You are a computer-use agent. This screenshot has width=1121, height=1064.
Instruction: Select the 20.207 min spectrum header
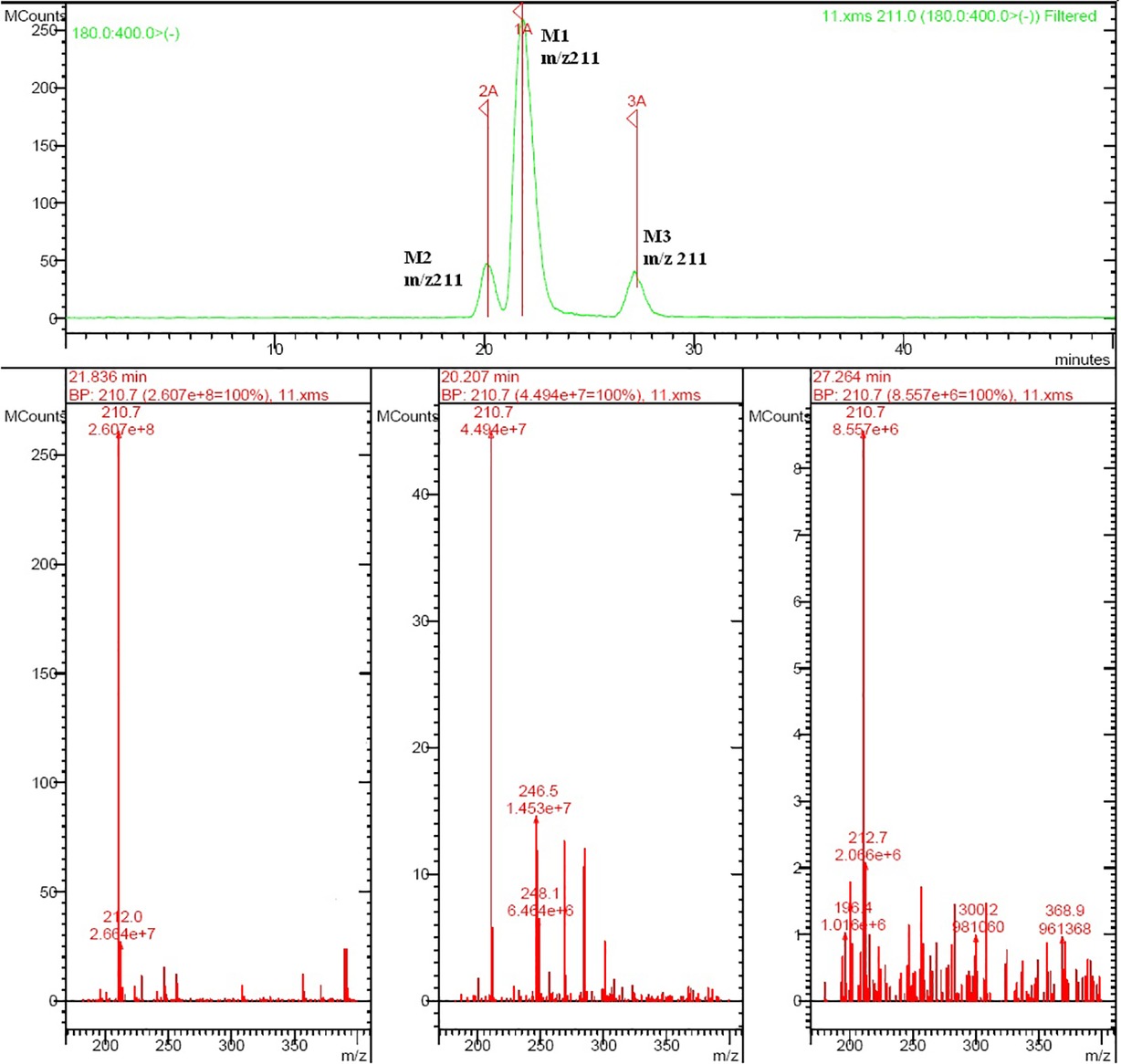pyautogui.click(x=480, y=377)
